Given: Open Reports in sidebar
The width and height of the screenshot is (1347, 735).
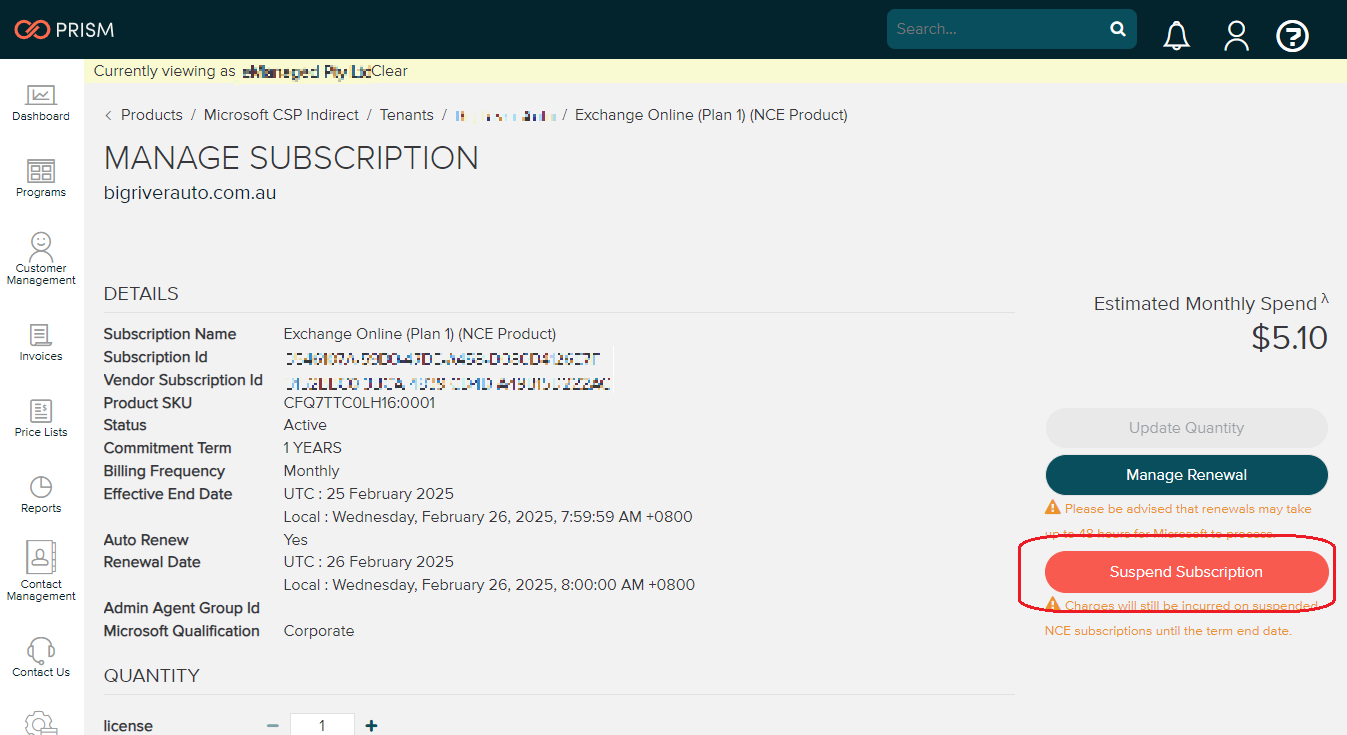Looking at the screenshot, I should point(41,495).
